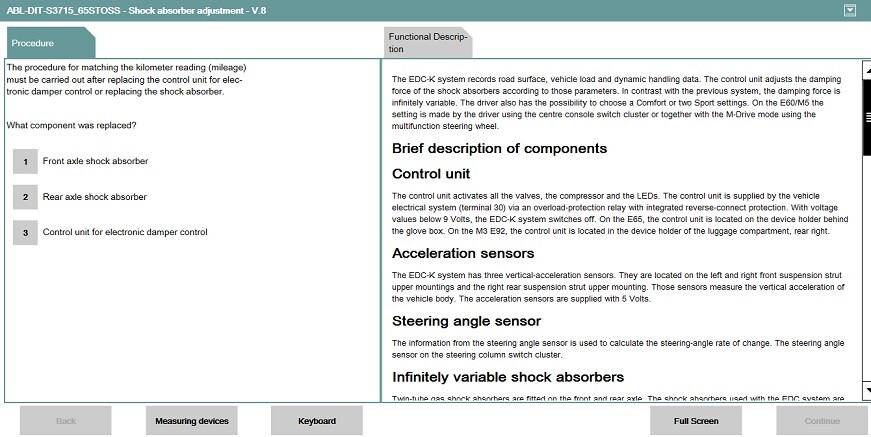Click the description panel scrollbar thumb
Viewport: 871px width, 437px height.
coord(867,117)
